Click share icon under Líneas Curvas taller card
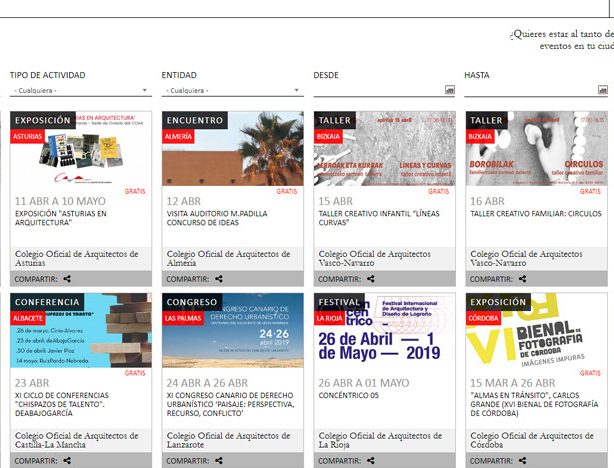The height and width of the screenshot is (468, 614). click(370, 280)
